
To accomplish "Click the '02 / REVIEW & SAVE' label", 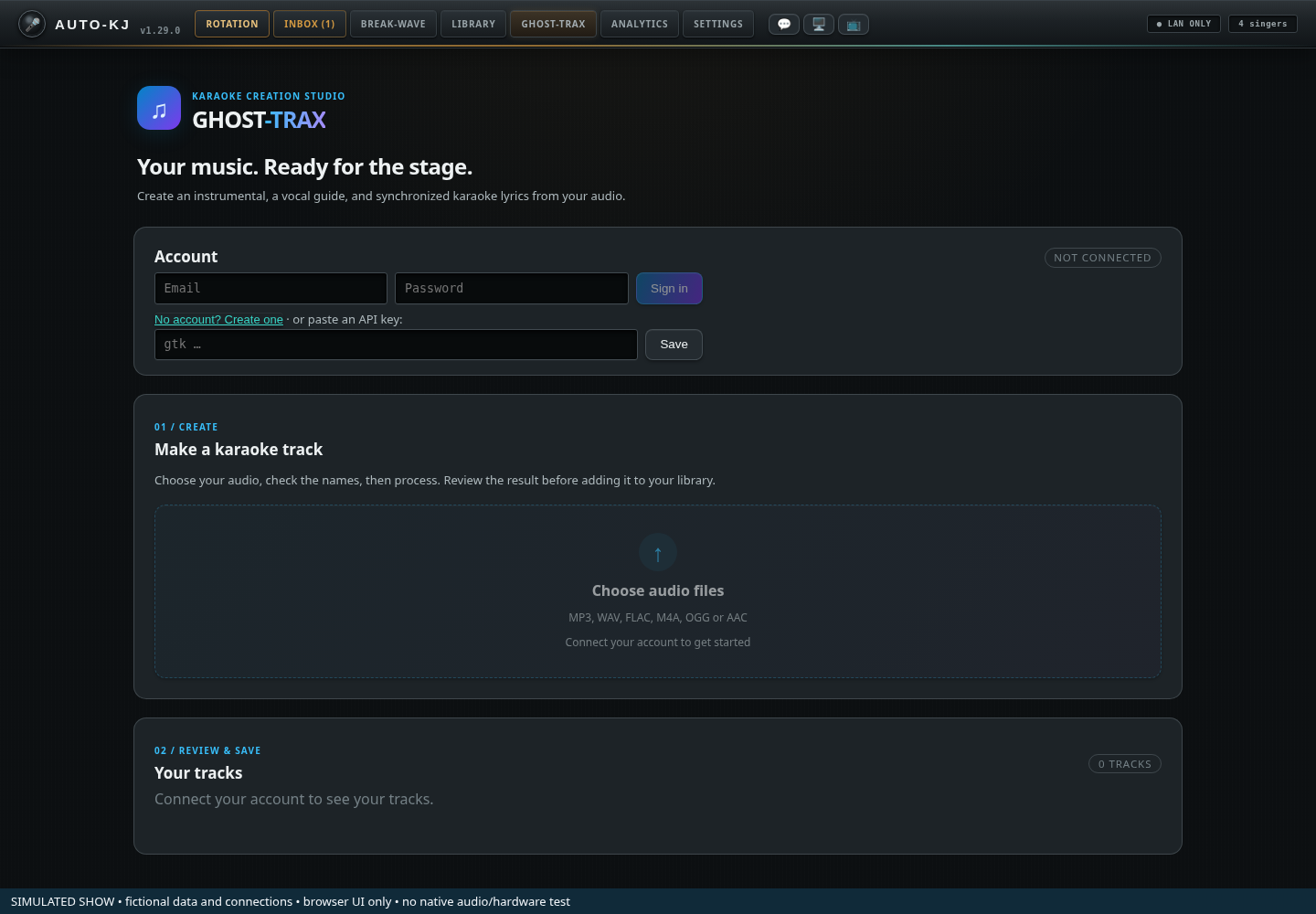I will click(207, 750).
